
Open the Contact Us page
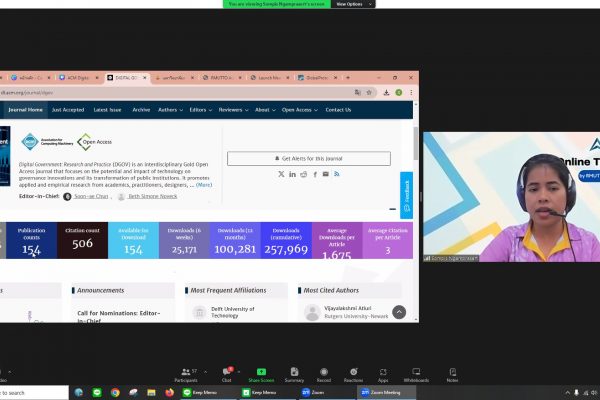(x=338, y=110)
